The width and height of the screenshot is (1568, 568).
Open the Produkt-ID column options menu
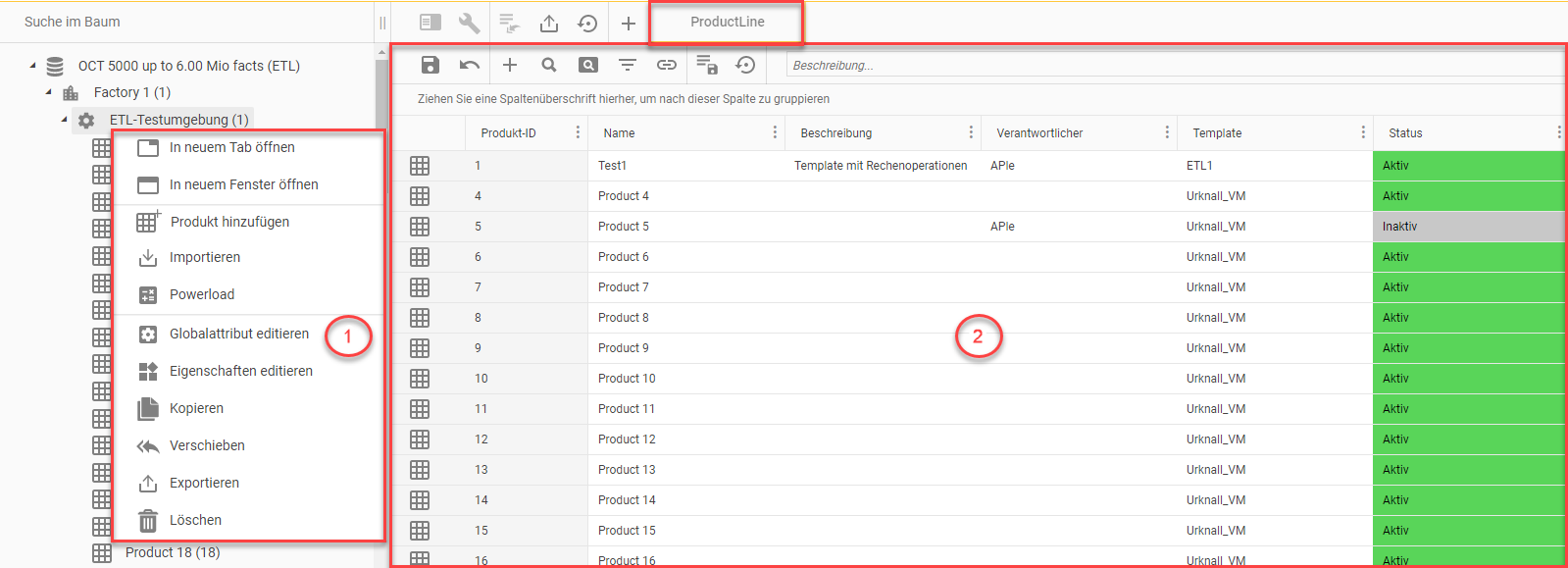click(x=578, y=132)
